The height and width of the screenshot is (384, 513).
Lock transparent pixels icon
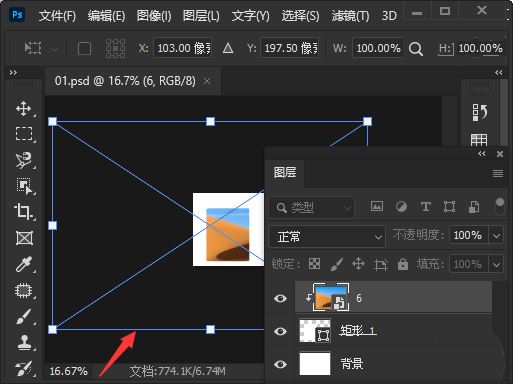click(314, 264)
